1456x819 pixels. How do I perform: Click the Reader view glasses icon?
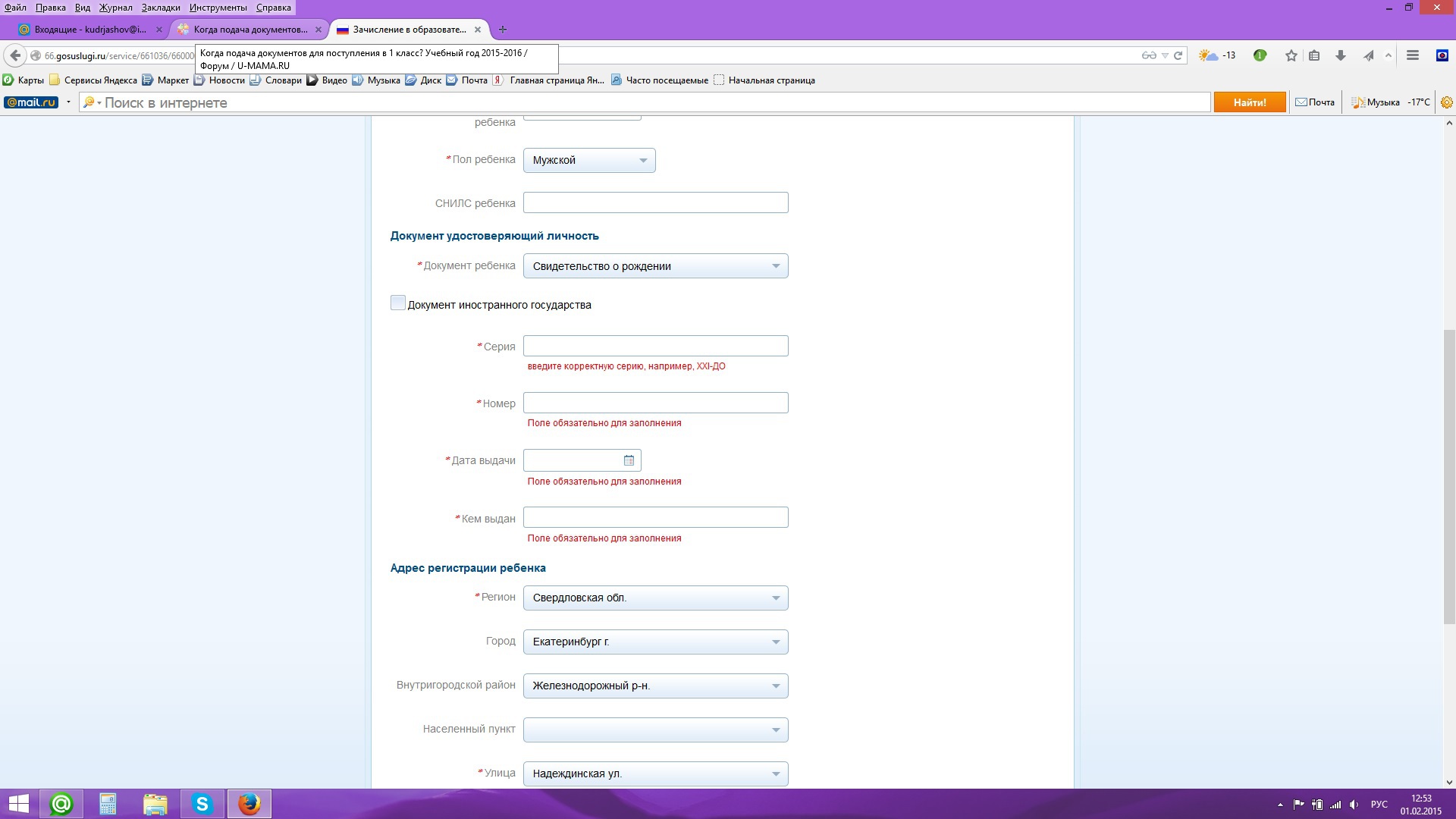point(1148,55)
